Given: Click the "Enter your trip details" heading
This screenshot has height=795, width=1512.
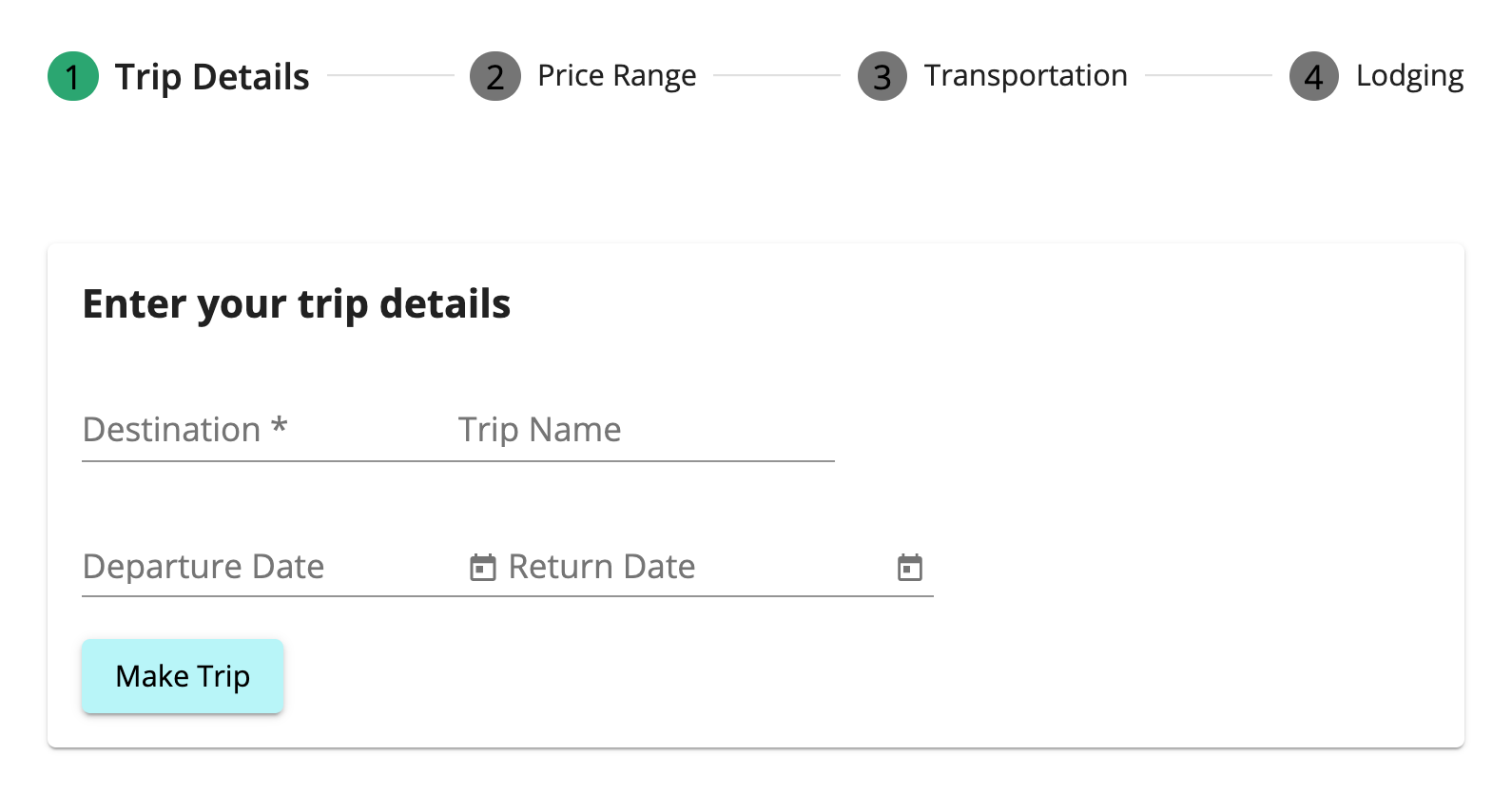Looking at the screenshot, I should (297, 304).
